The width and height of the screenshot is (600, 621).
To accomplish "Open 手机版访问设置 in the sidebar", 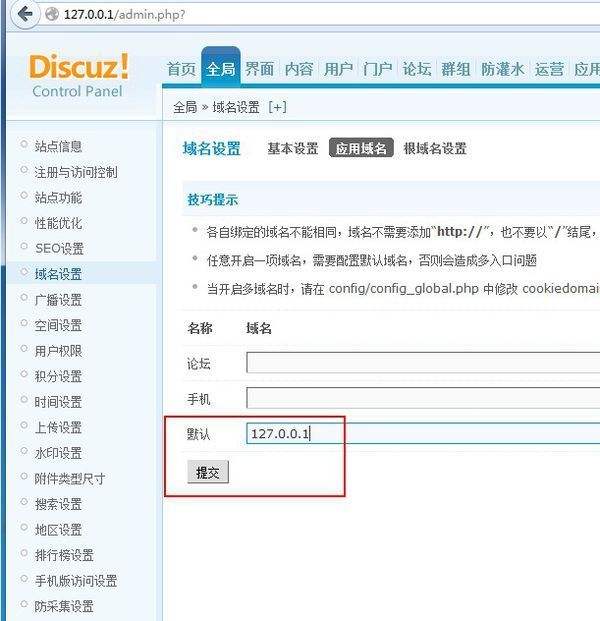I will pos(76,581).
